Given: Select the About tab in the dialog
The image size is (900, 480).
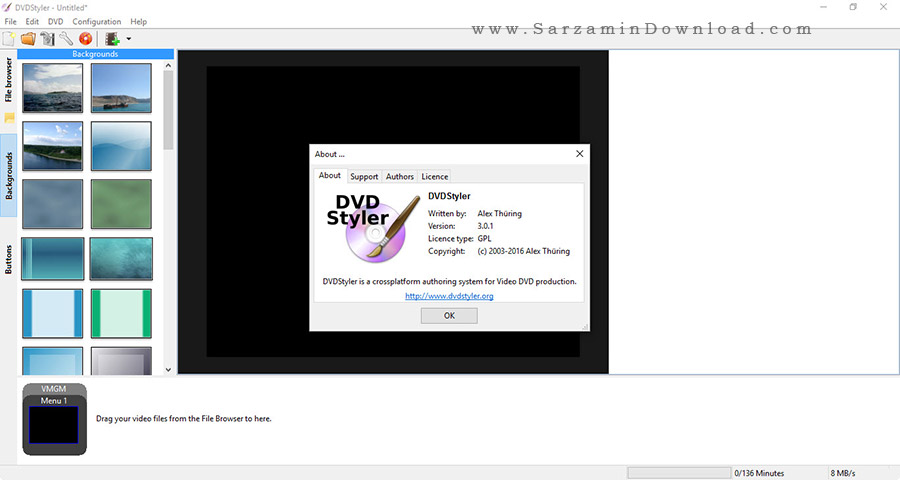Looking at the screenshot, I should point(329,176).
